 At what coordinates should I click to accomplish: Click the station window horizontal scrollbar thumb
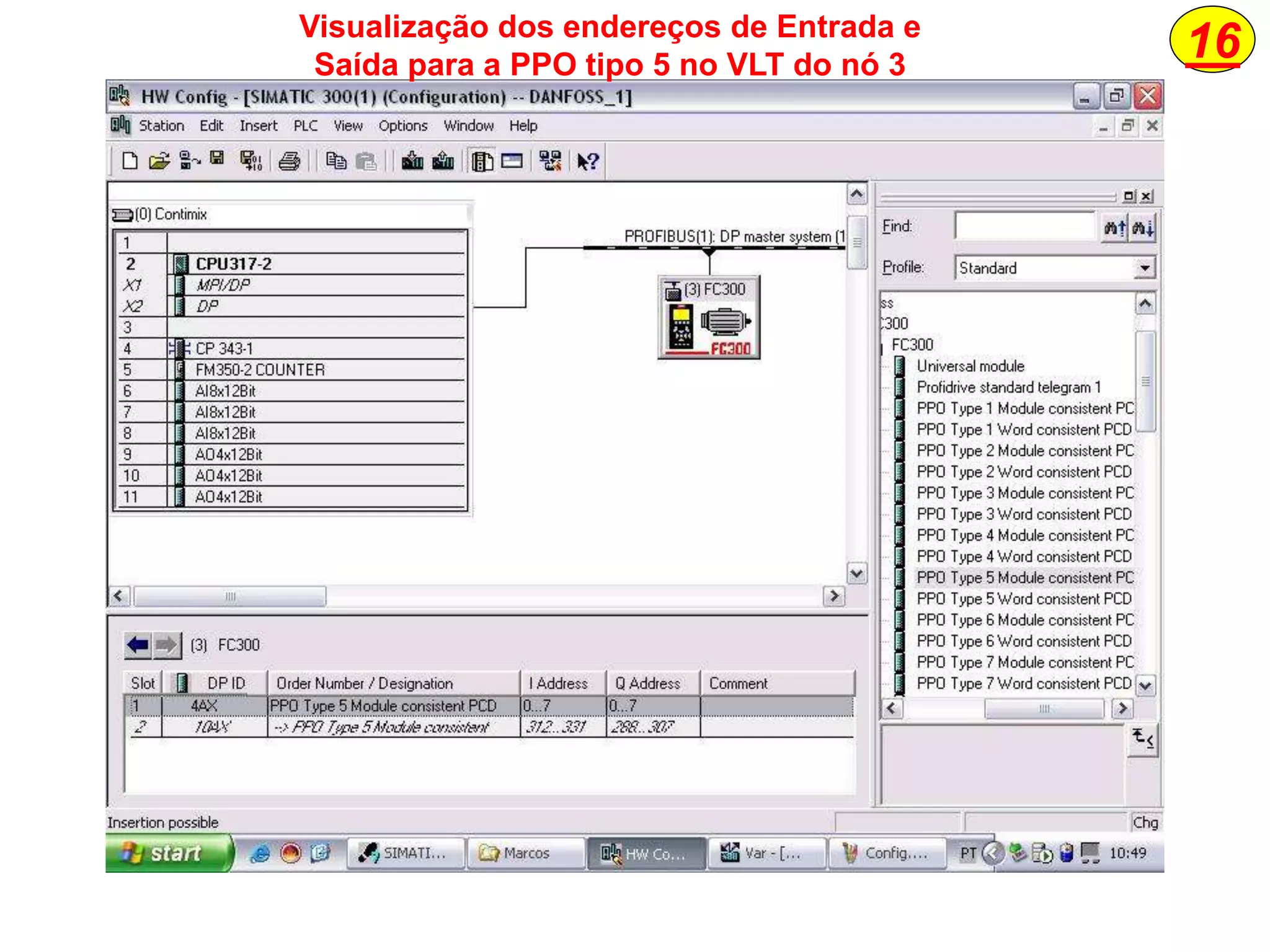[230, 596]
